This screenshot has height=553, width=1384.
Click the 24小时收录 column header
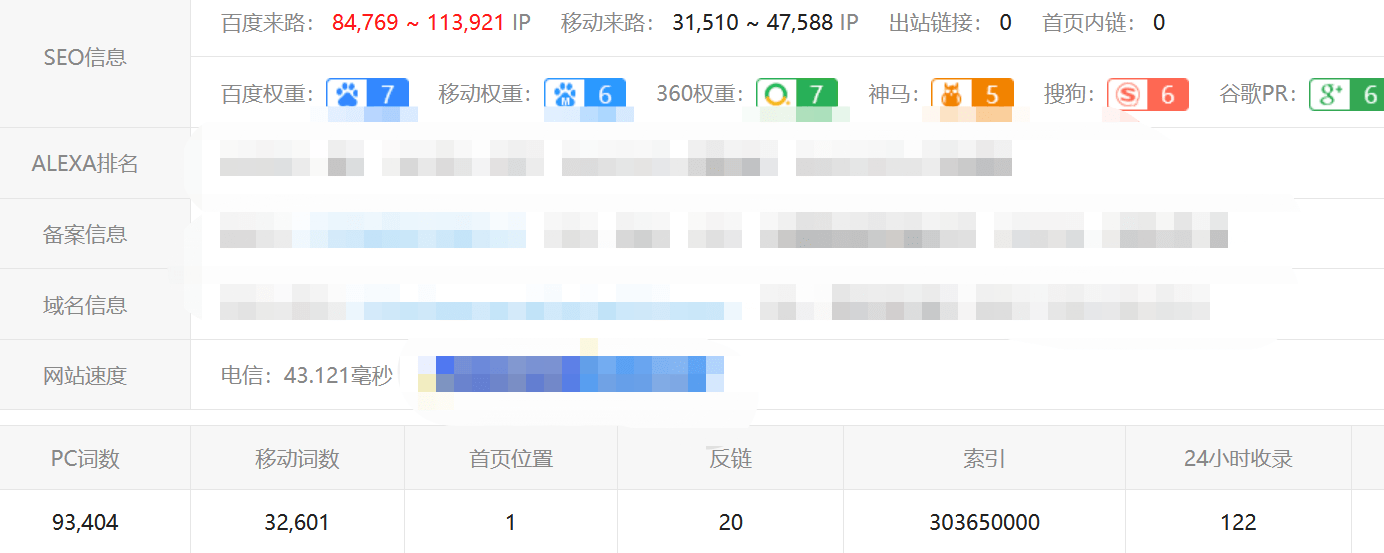[1238, 459]
